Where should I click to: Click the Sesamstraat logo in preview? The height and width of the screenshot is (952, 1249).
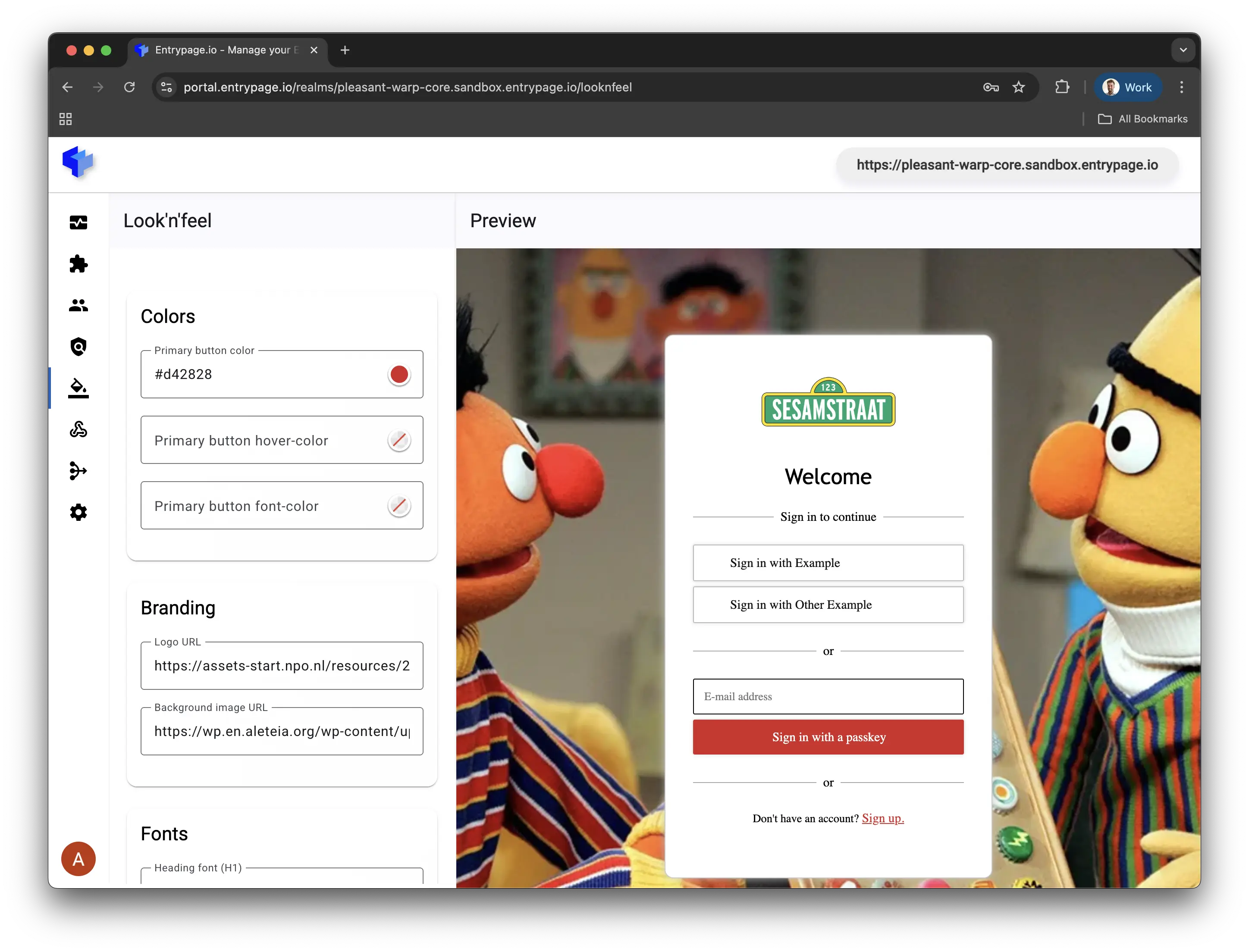click(828, 402)
